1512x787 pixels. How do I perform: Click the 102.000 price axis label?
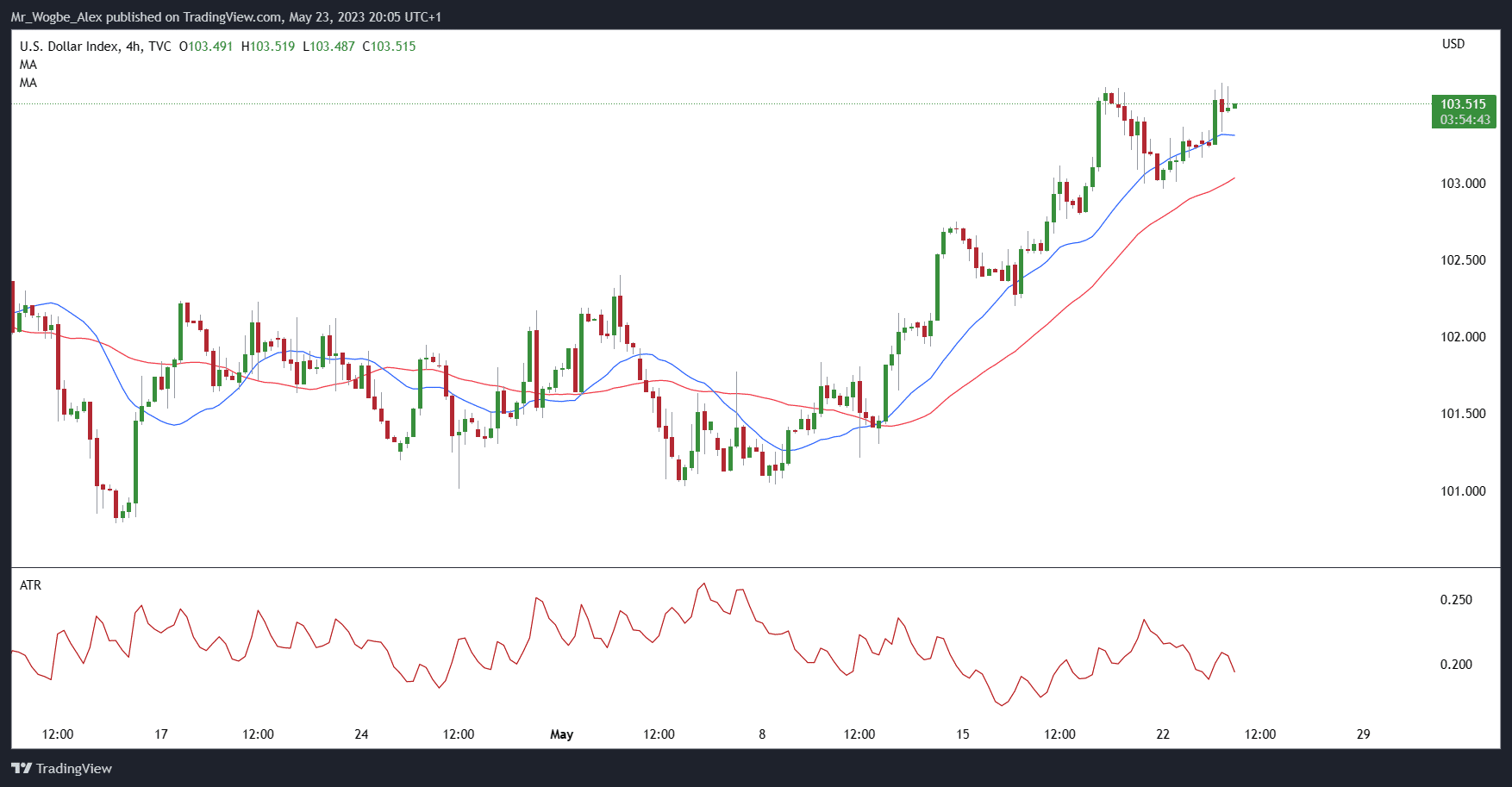1463,337
